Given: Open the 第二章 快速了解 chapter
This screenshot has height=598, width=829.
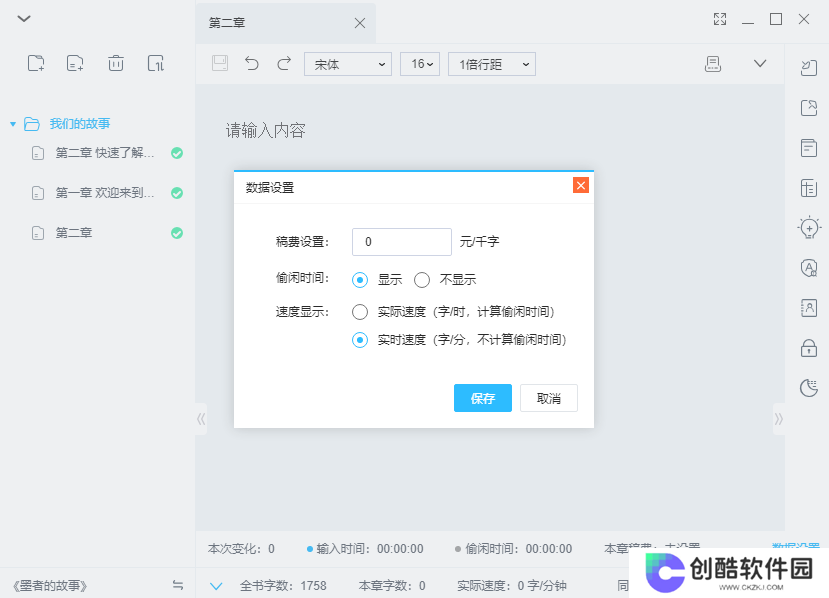Looking at the screenshot, I should (x=105, y=153).
